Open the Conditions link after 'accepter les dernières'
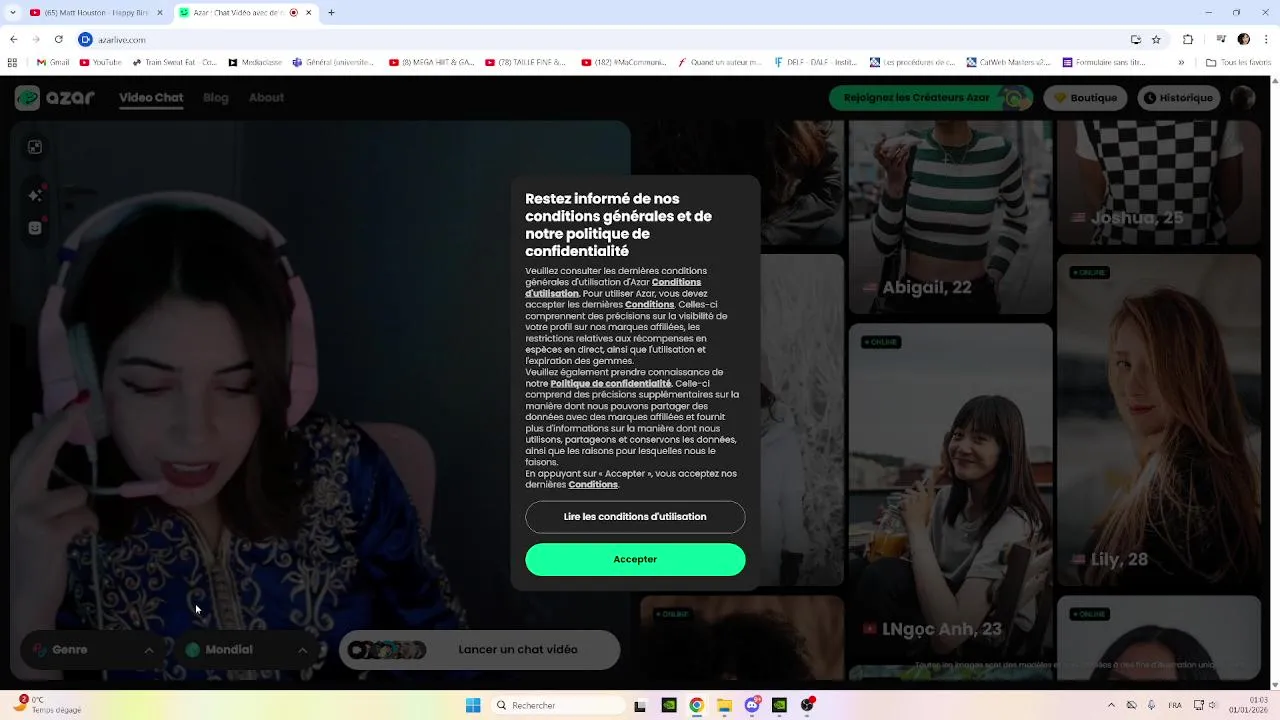This screenshot has width=1280, height=720. pyautogui.click(x=649, y=305)
